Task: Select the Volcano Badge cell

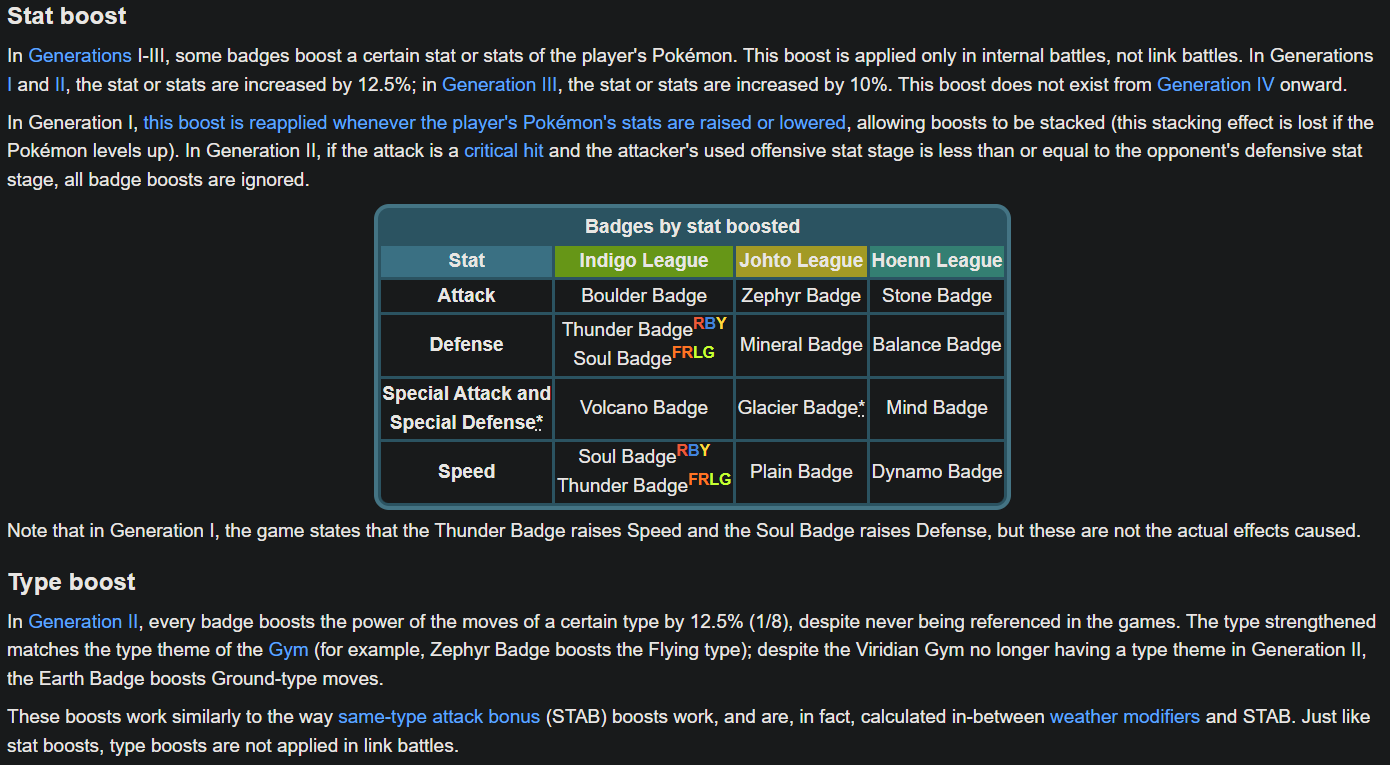Action: tap(644, 408)
